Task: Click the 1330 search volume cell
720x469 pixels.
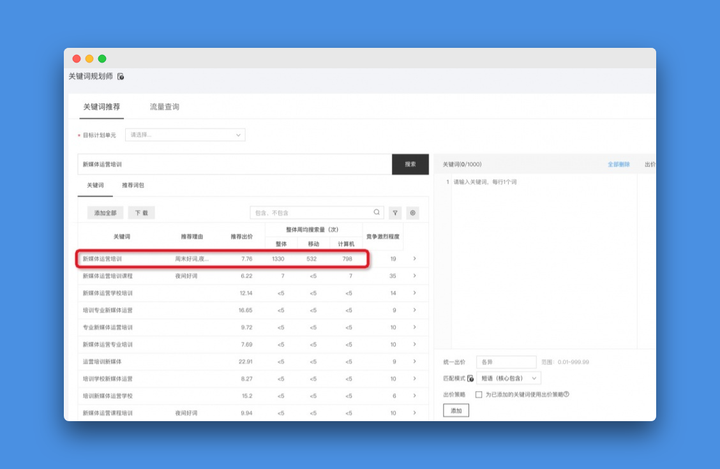Action: [278, 259]
